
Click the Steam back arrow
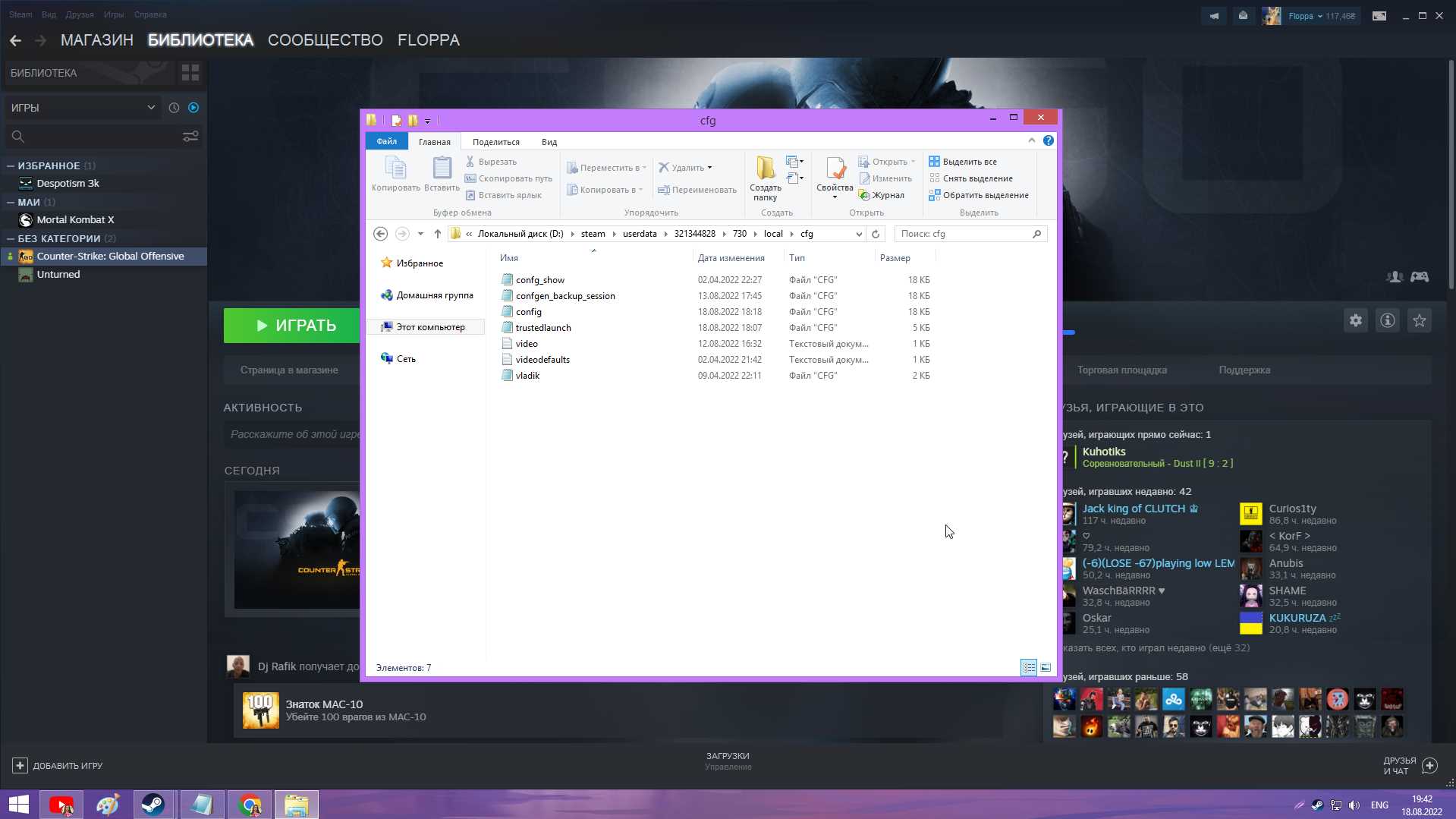pyautogui.click(x=16, y=40)
